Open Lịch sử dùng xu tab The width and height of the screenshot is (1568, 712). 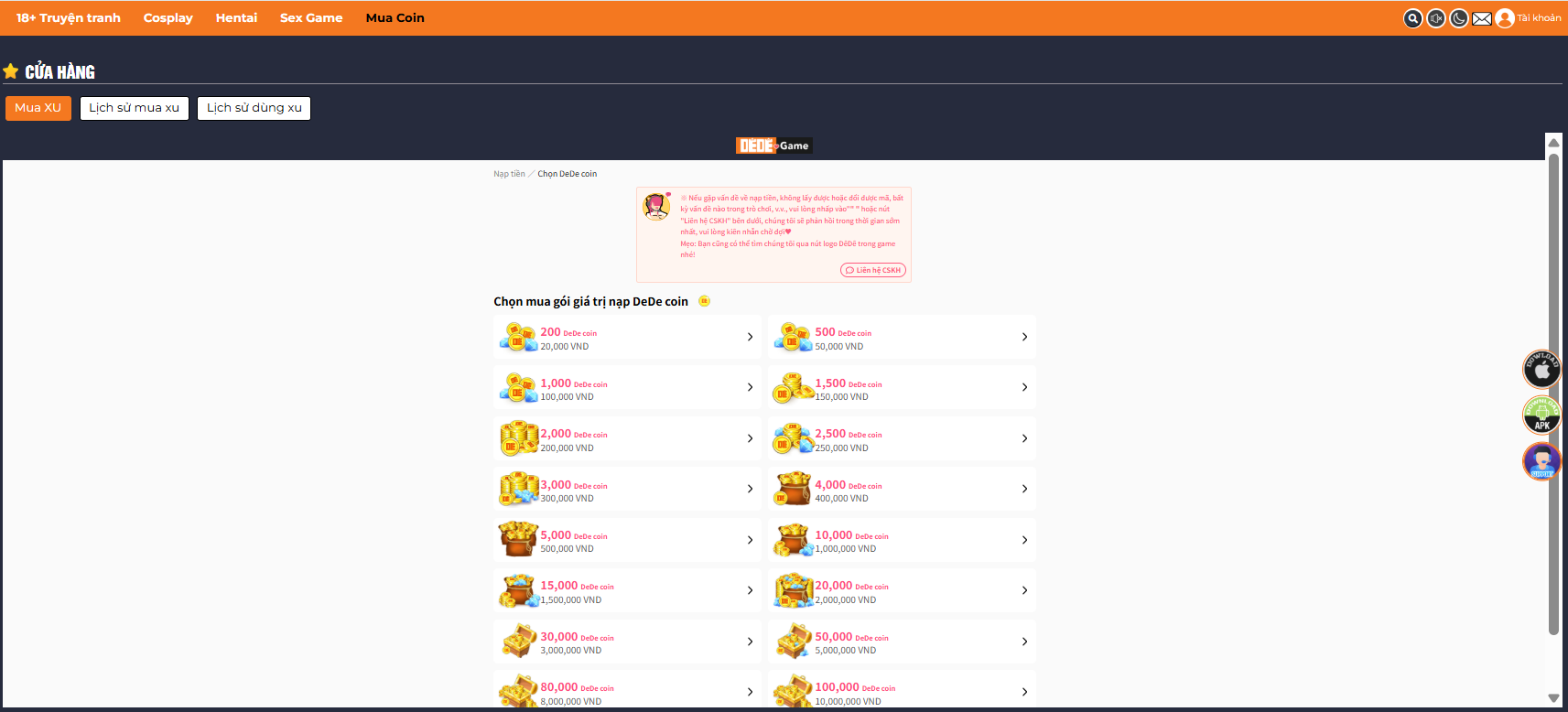pyautogui.click(x=254, y=108)
